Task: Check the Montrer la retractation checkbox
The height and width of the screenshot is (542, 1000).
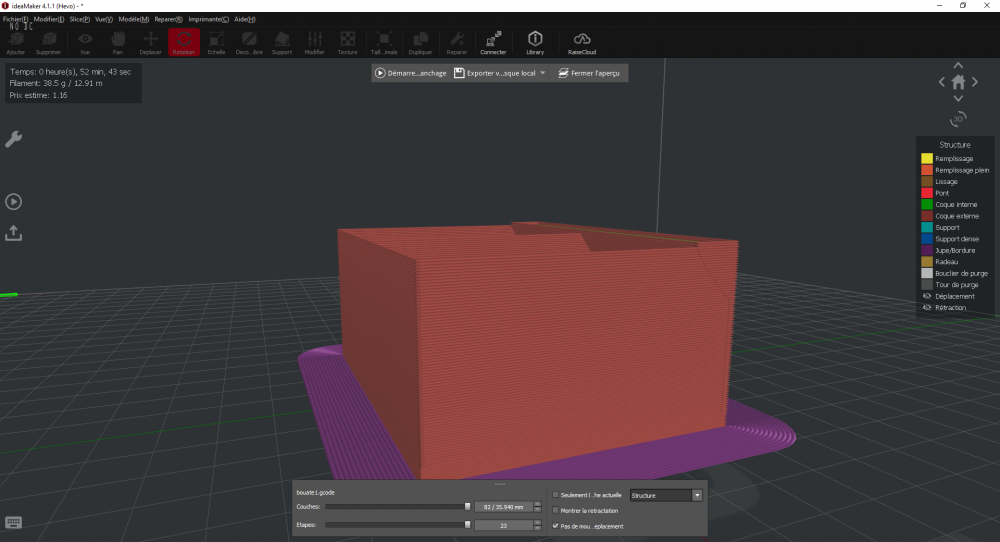Action: point(555,510)
